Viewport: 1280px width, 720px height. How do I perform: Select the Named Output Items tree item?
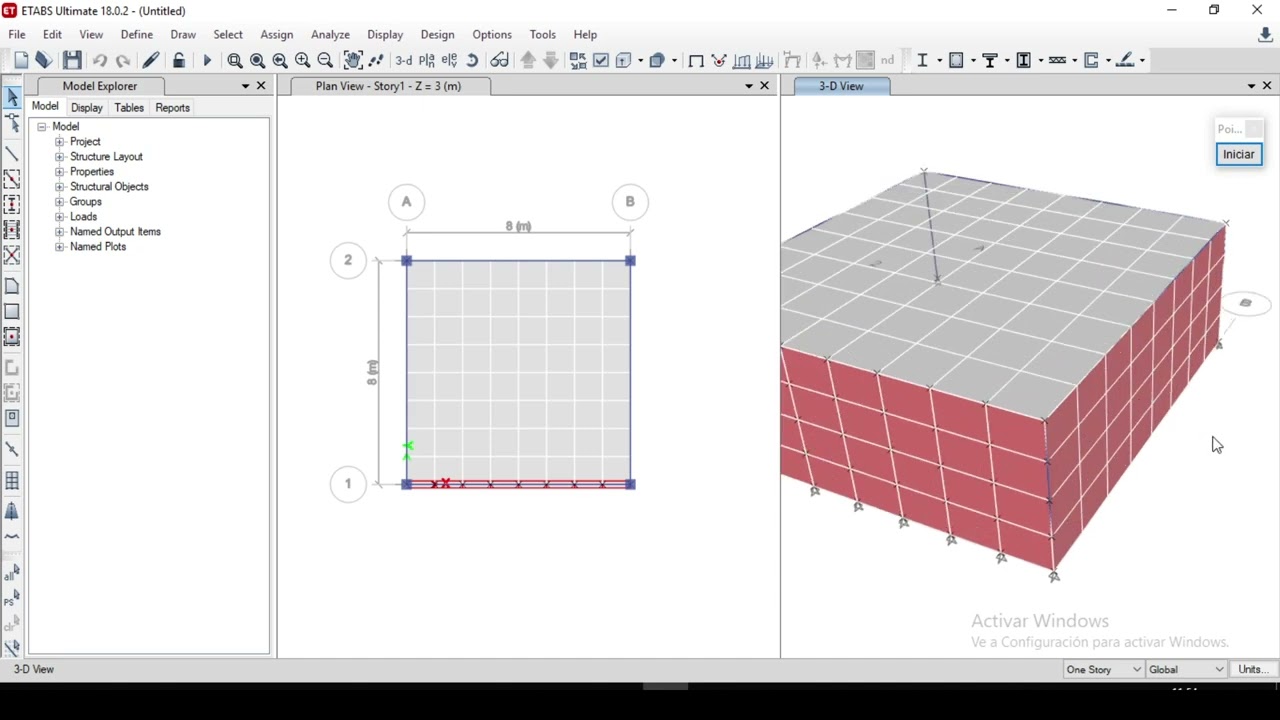coord(115,232)
